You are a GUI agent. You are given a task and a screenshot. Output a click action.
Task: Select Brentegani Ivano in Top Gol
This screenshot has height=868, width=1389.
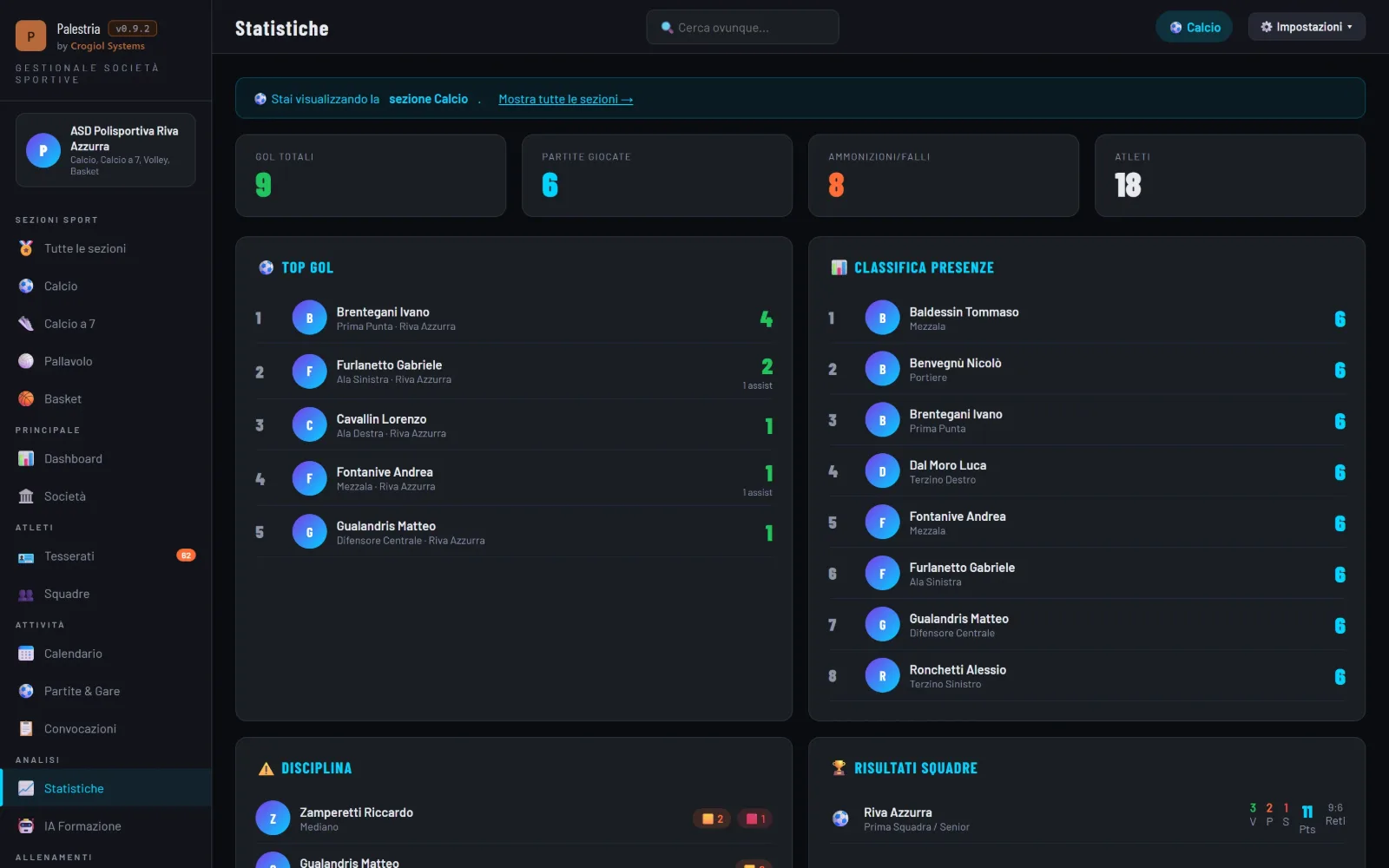514,319
